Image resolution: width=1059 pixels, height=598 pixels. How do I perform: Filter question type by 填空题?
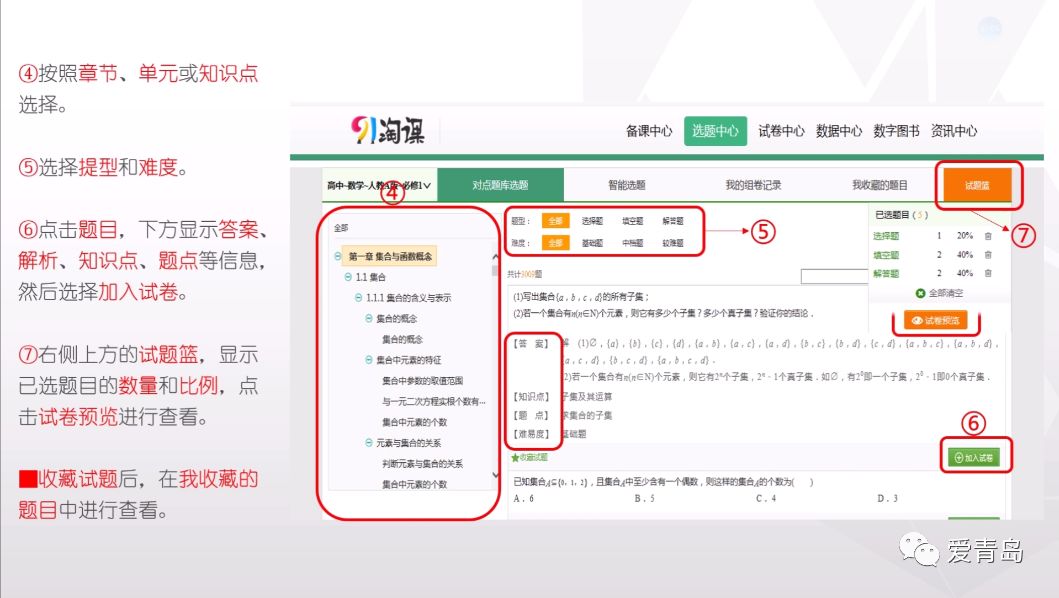point(633,221)
